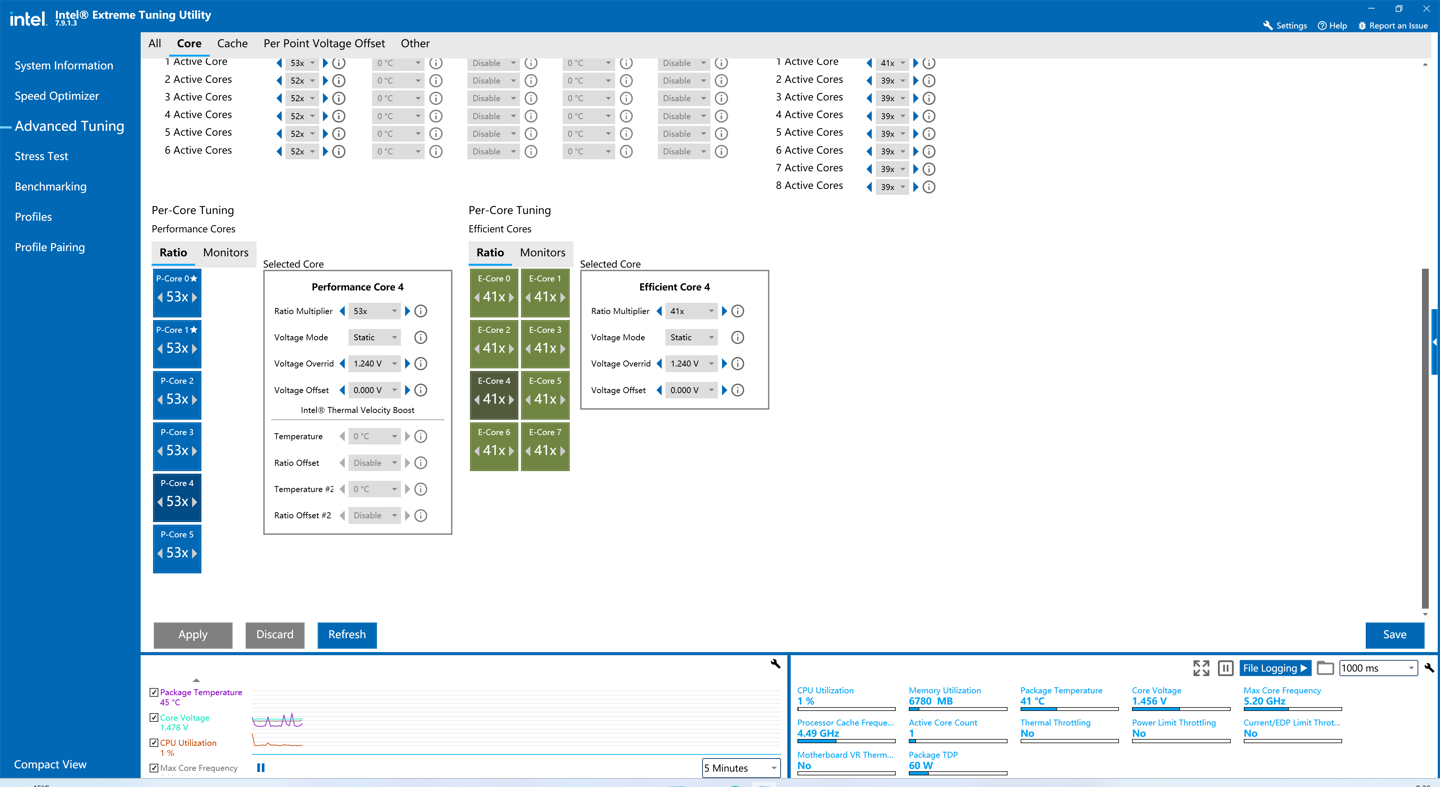
Task: Show info for Performance Core 4 Voltage Override
Action: (x=421, y=364)
